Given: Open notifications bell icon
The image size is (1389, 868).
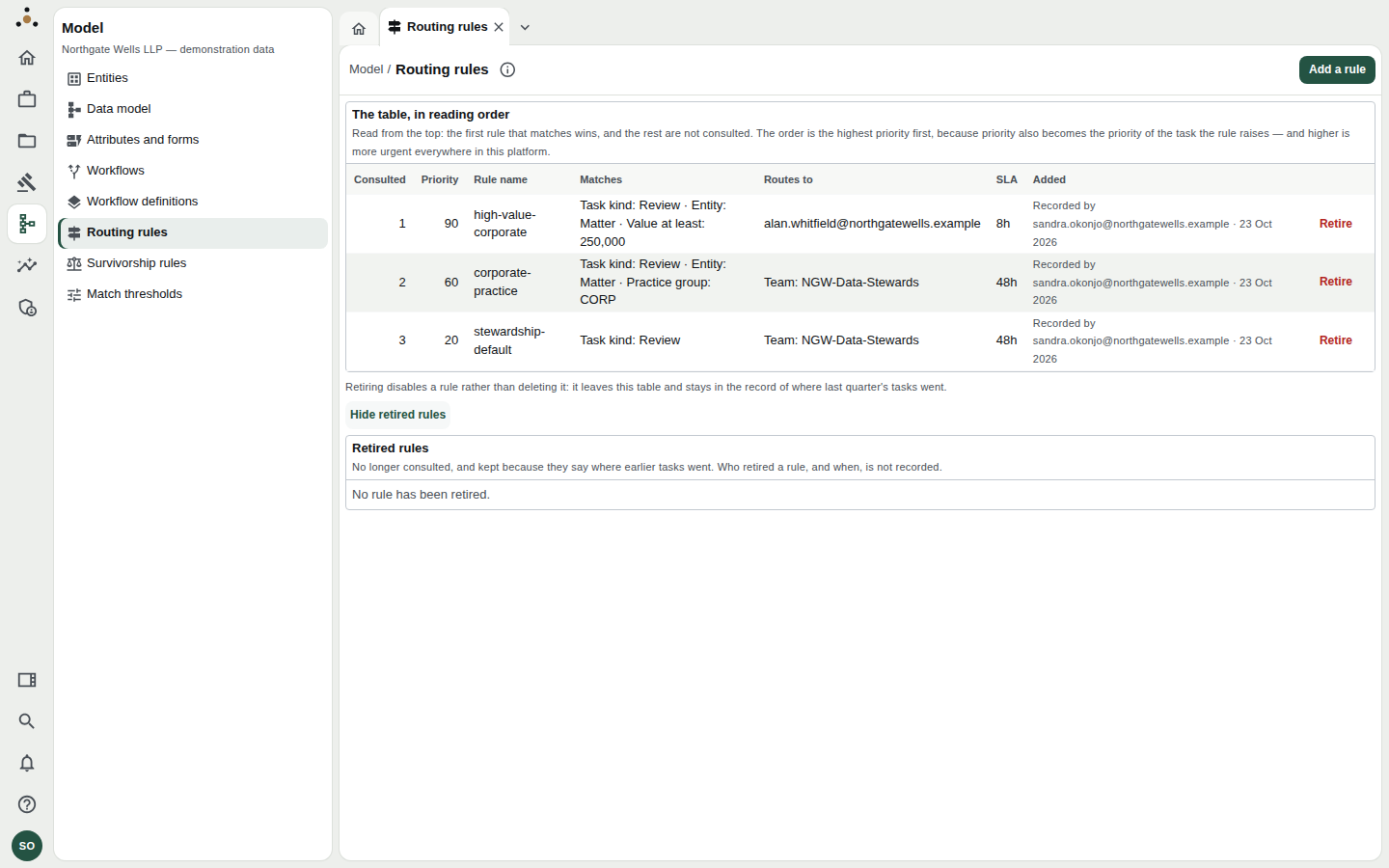Looking at the screenshot, I should click(x=27, y=763).
